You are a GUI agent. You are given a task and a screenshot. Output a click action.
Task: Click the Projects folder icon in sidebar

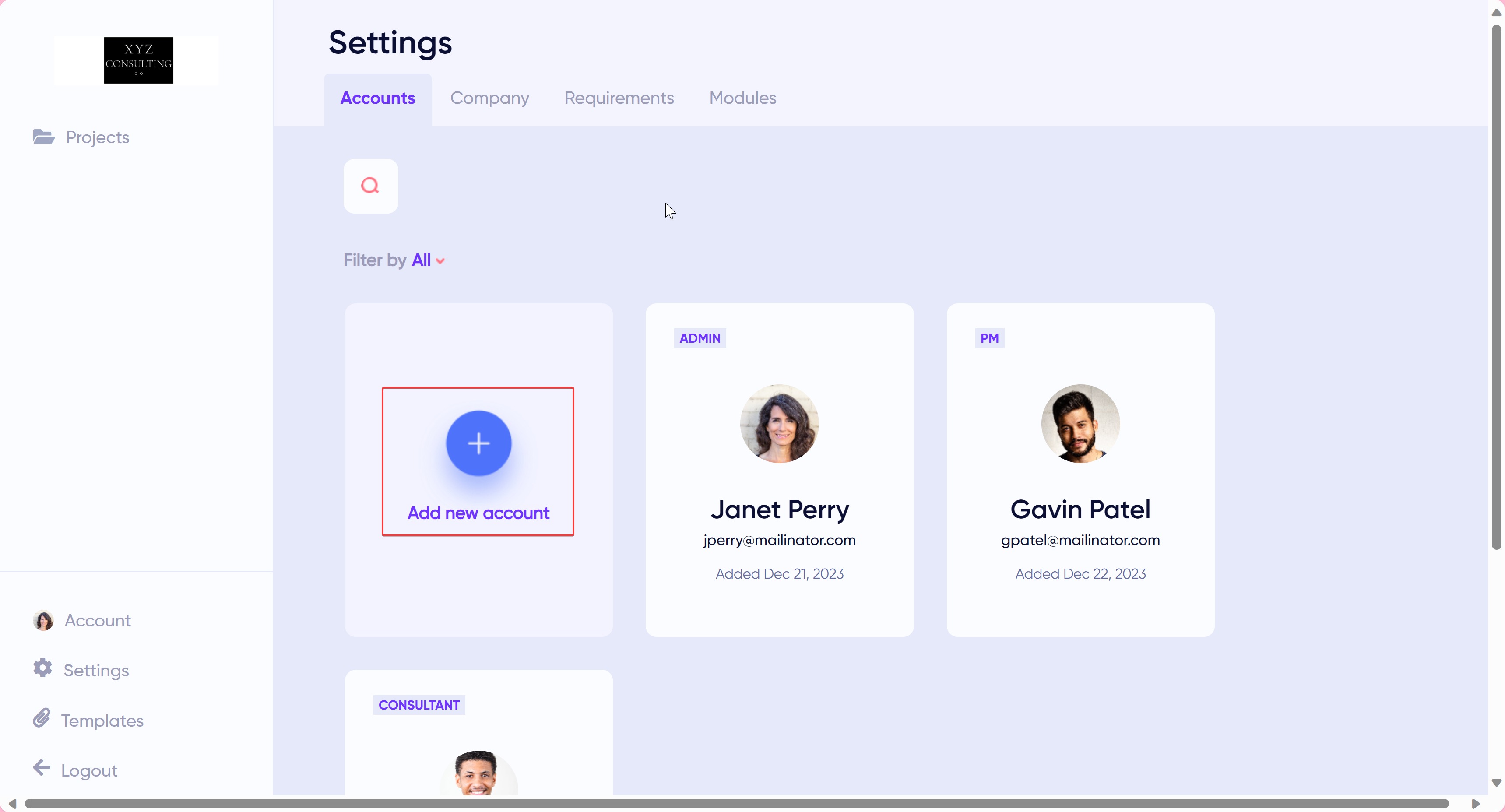[43, 137]
